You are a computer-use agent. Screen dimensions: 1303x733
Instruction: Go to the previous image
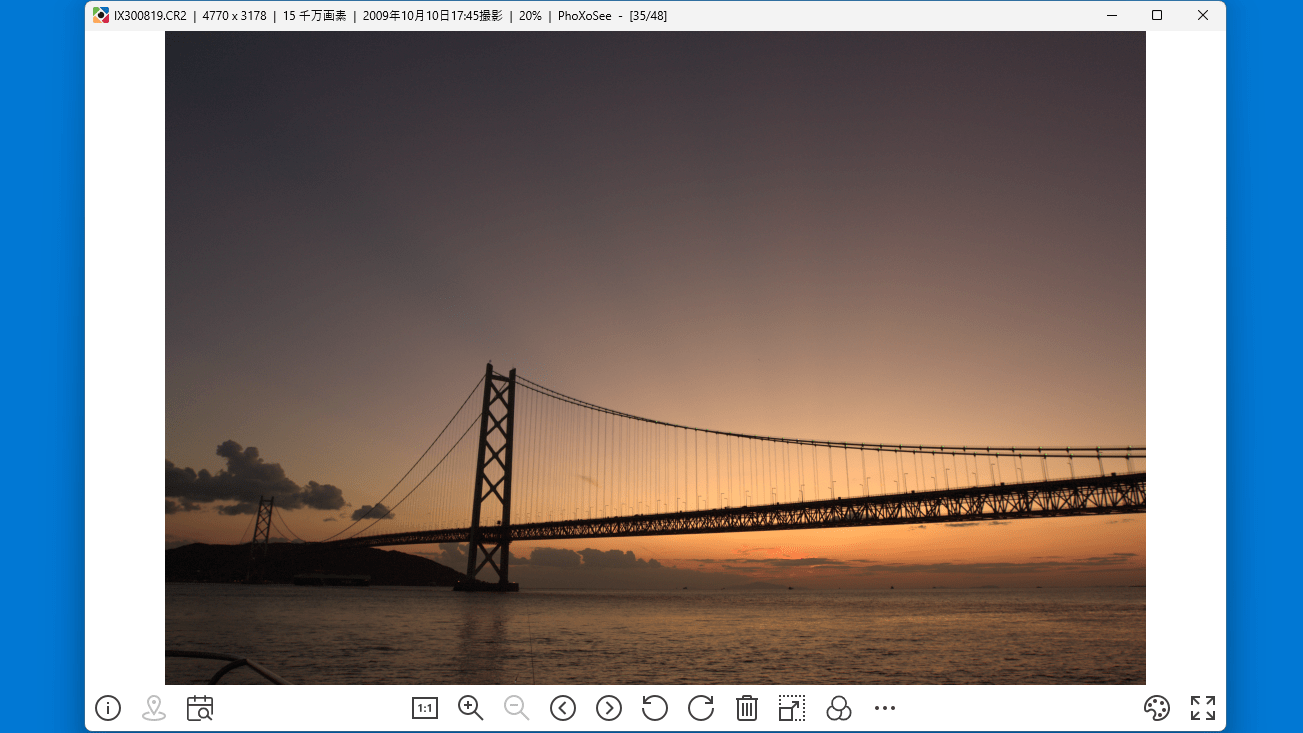563,708
